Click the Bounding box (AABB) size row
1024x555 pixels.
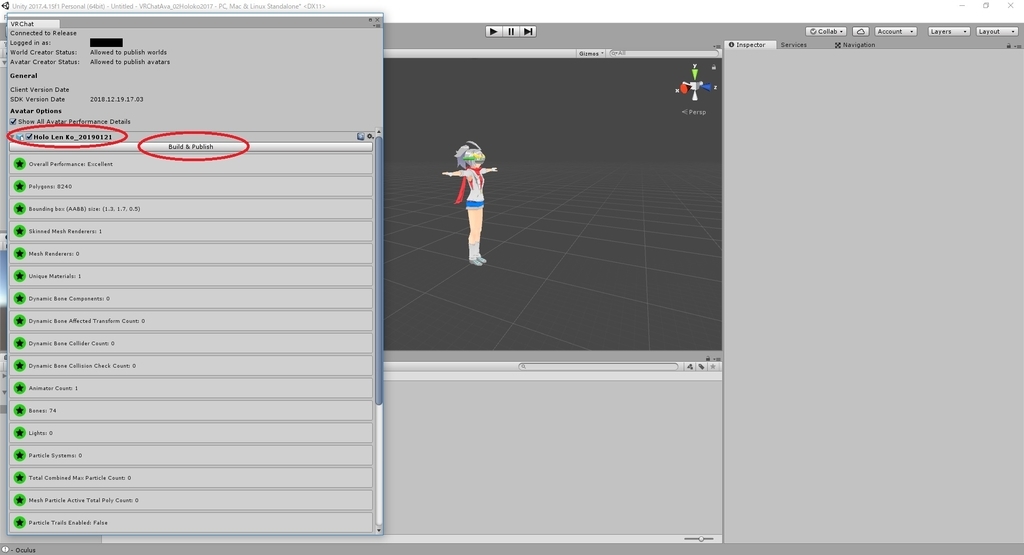click(x=191, y=209)
